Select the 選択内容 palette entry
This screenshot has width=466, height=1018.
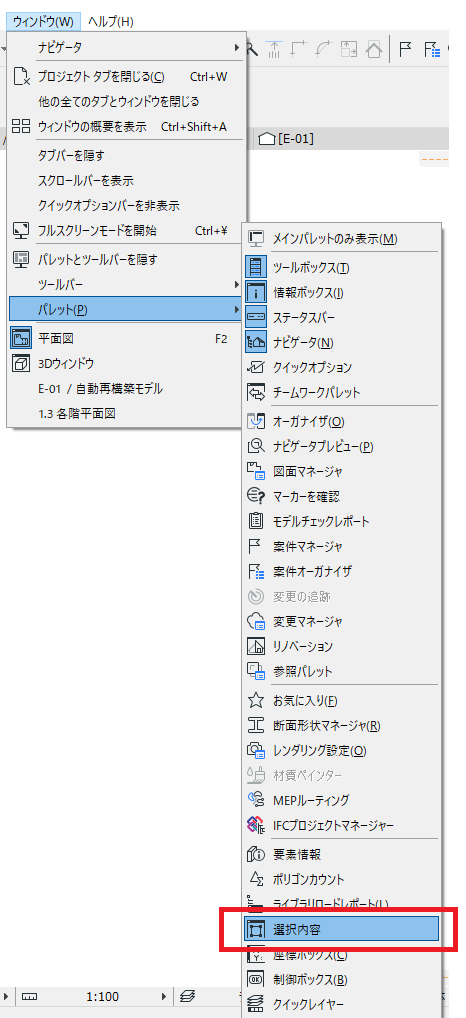click(341, 928)
